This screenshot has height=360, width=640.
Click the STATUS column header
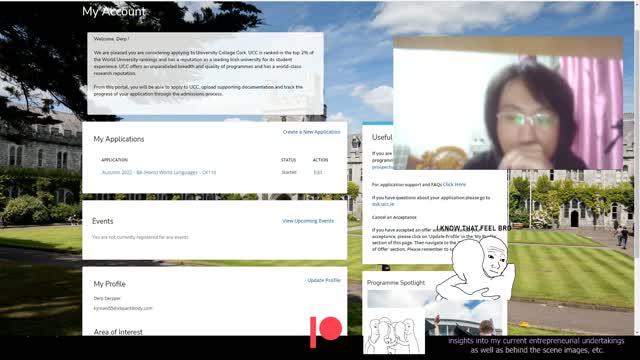pos(288,160)
